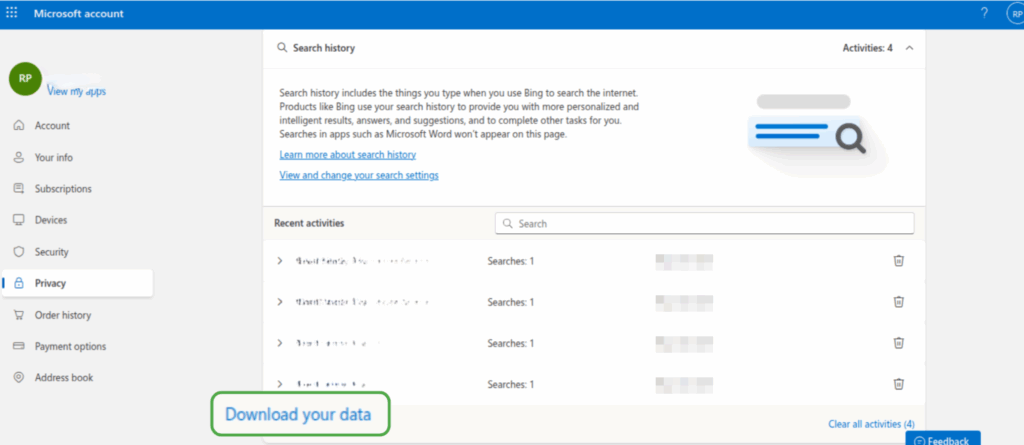Collapse the Search history section chevron
Image resolution: width=1024 pixels, height=445 pixels.
click(x=908, y=47)
